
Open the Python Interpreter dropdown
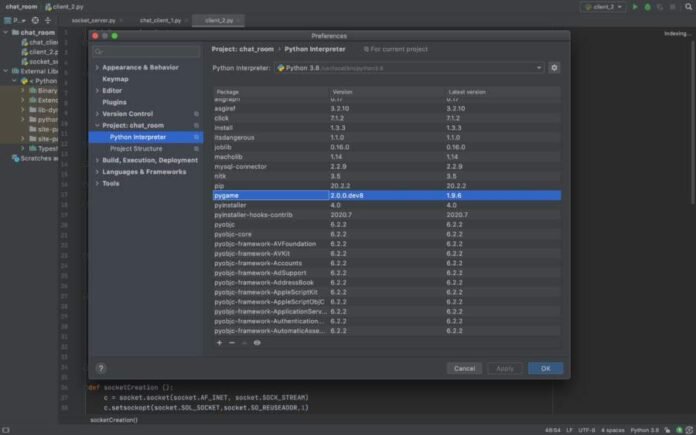click(410, 68)
